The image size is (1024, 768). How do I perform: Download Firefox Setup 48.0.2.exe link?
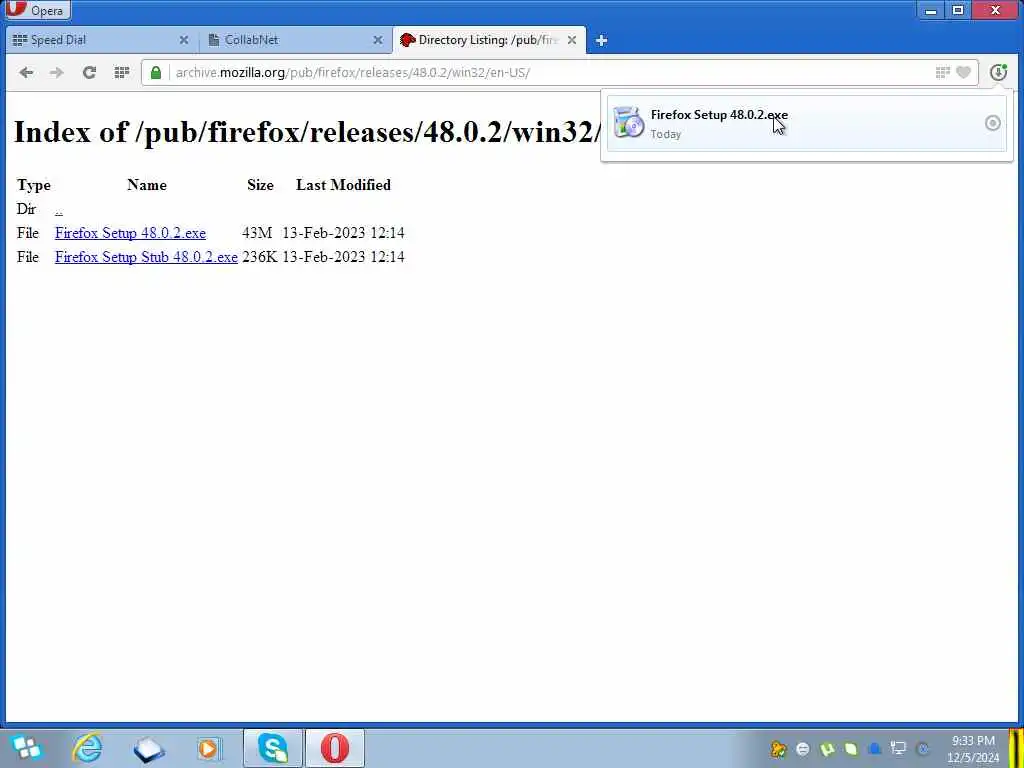click(130, 233)
